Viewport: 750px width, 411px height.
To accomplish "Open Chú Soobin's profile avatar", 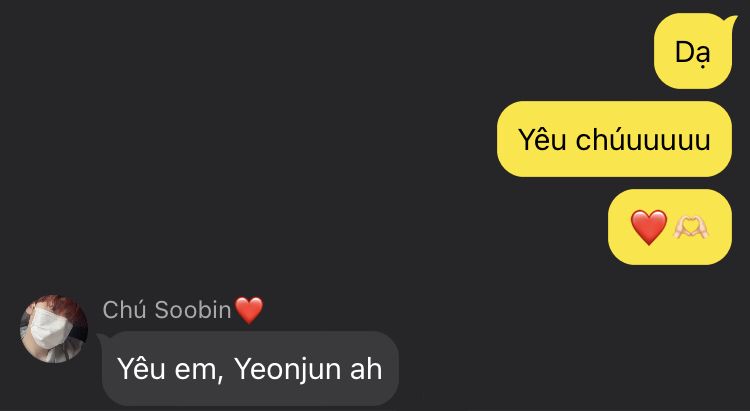I will coord(54,329).
